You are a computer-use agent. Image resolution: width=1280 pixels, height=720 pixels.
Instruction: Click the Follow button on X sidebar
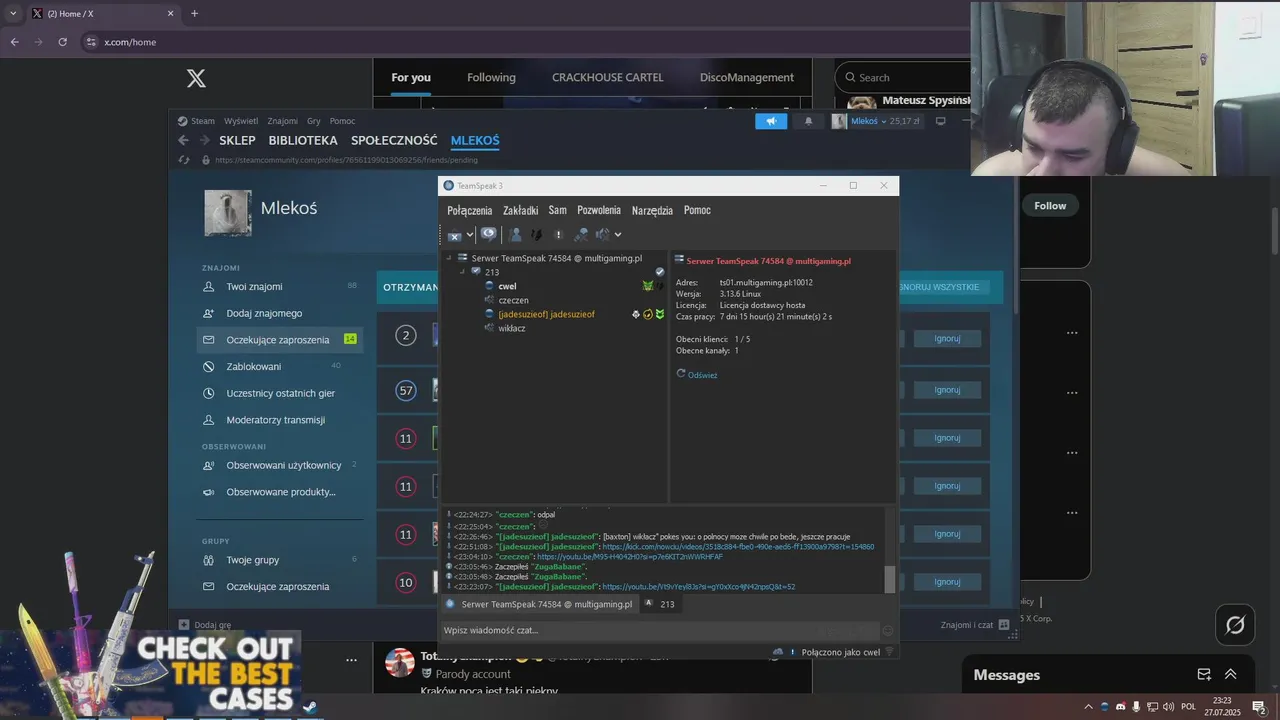[x=1050, y=206]
